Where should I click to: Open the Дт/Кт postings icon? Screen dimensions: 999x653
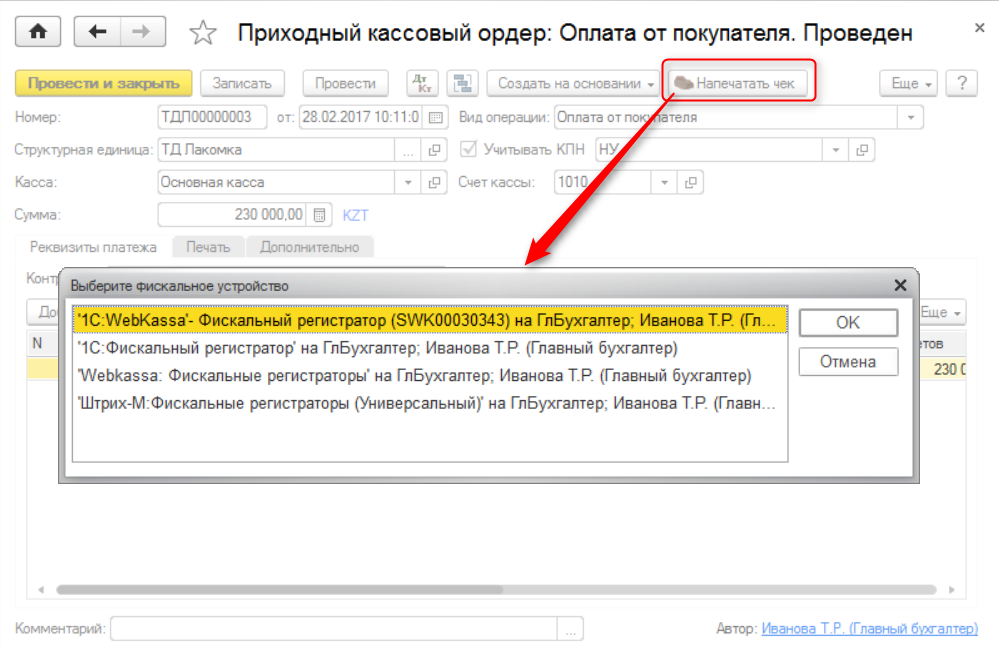pos(421,84)
